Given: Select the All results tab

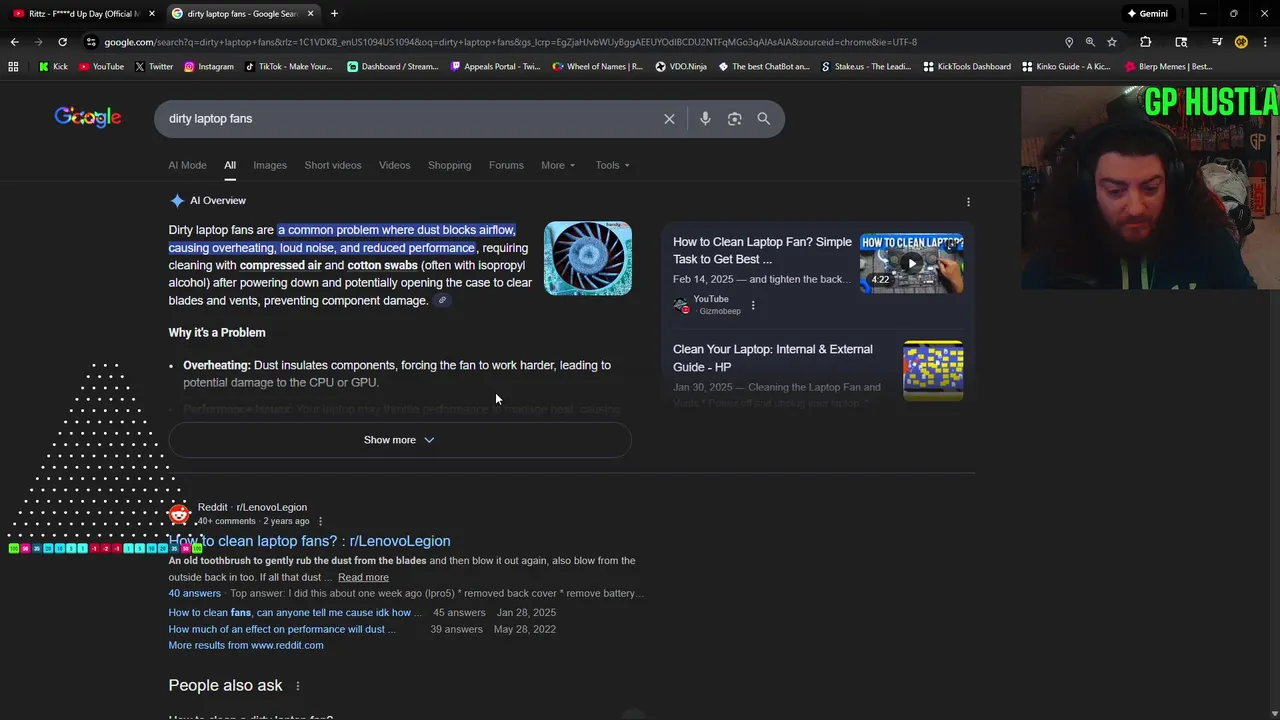Looking at the screenshot, I should tap(230, 166).
